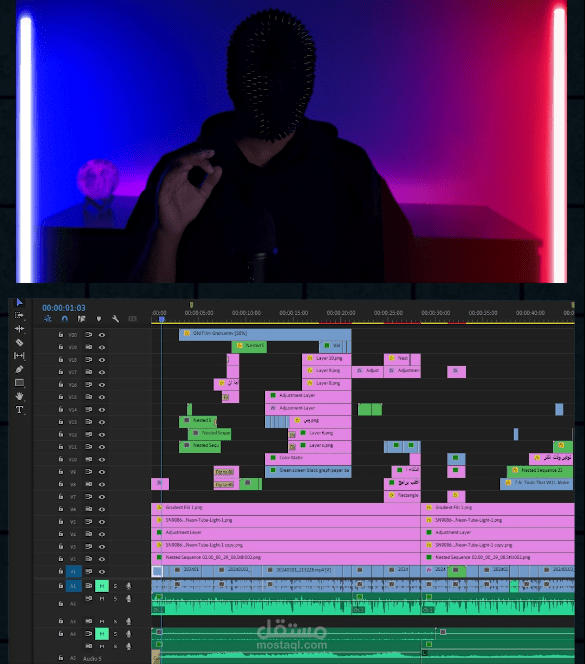Hide track V17 with eye icon
This screenshot has width=585, height=664.
click(x=102, y=372)
